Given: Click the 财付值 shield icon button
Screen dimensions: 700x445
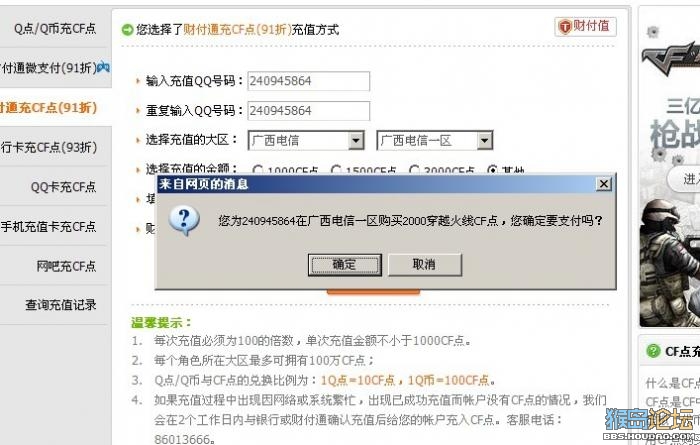Looking at the screenshot, I should click(585, 26).
